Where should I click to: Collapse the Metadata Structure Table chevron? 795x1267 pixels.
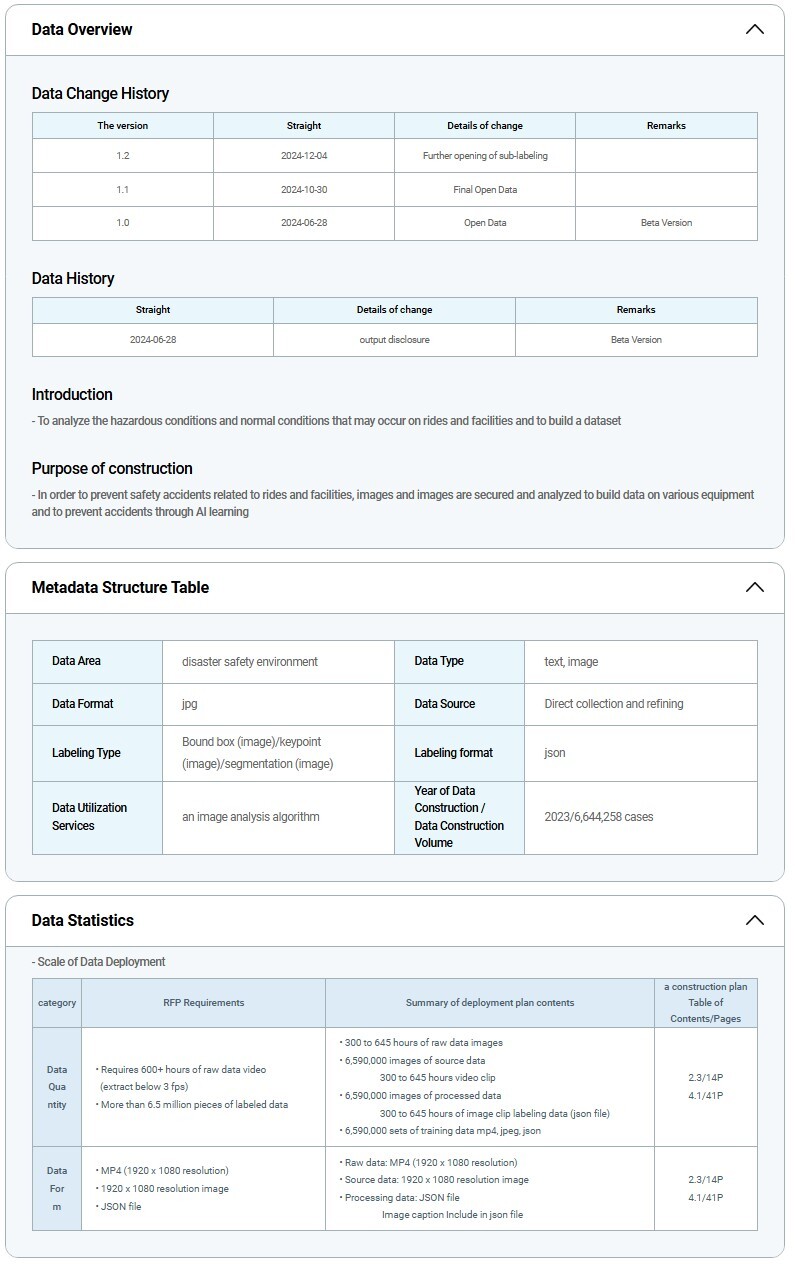754,588
